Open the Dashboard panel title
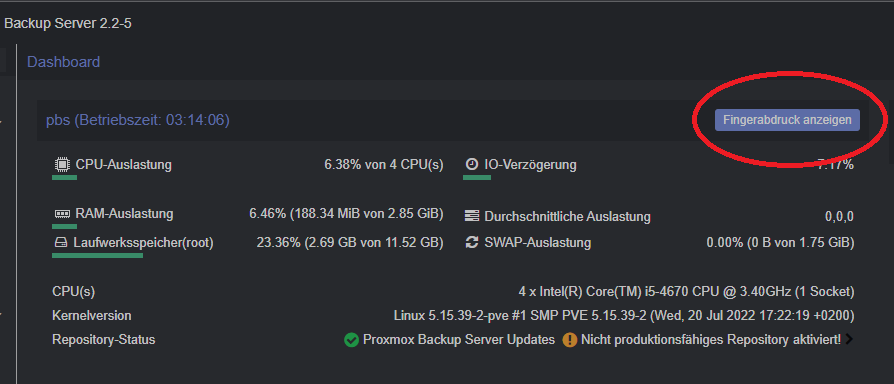The image size is (894, 384). click(63, 62)
